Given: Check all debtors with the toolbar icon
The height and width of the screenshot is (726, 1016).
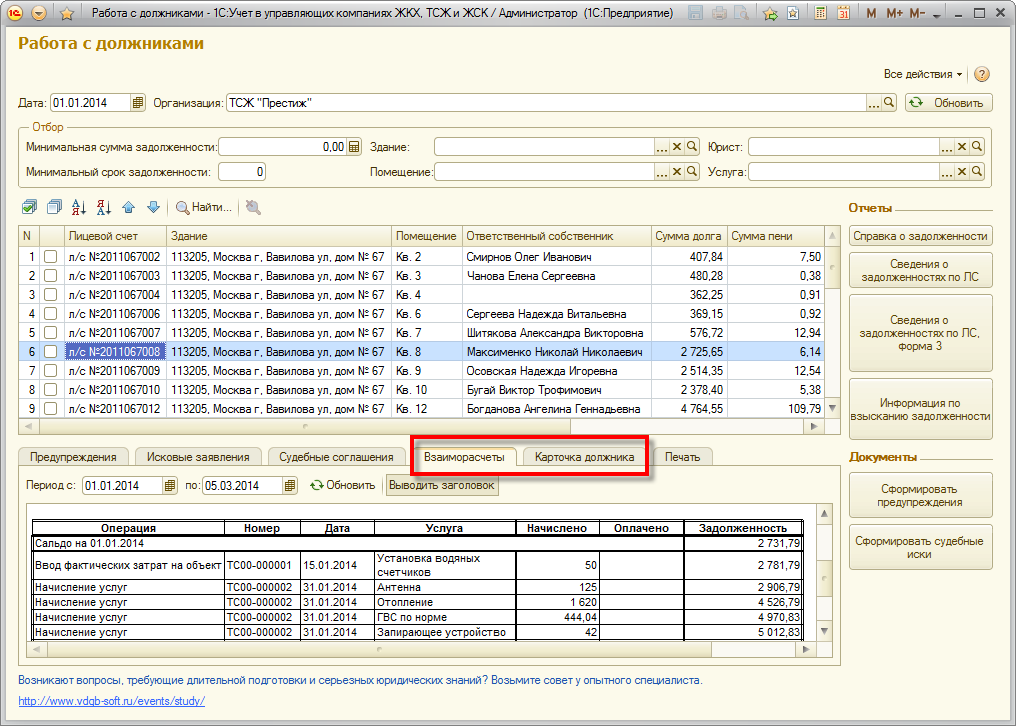Looking at the screenshot, I should (29, 207).
